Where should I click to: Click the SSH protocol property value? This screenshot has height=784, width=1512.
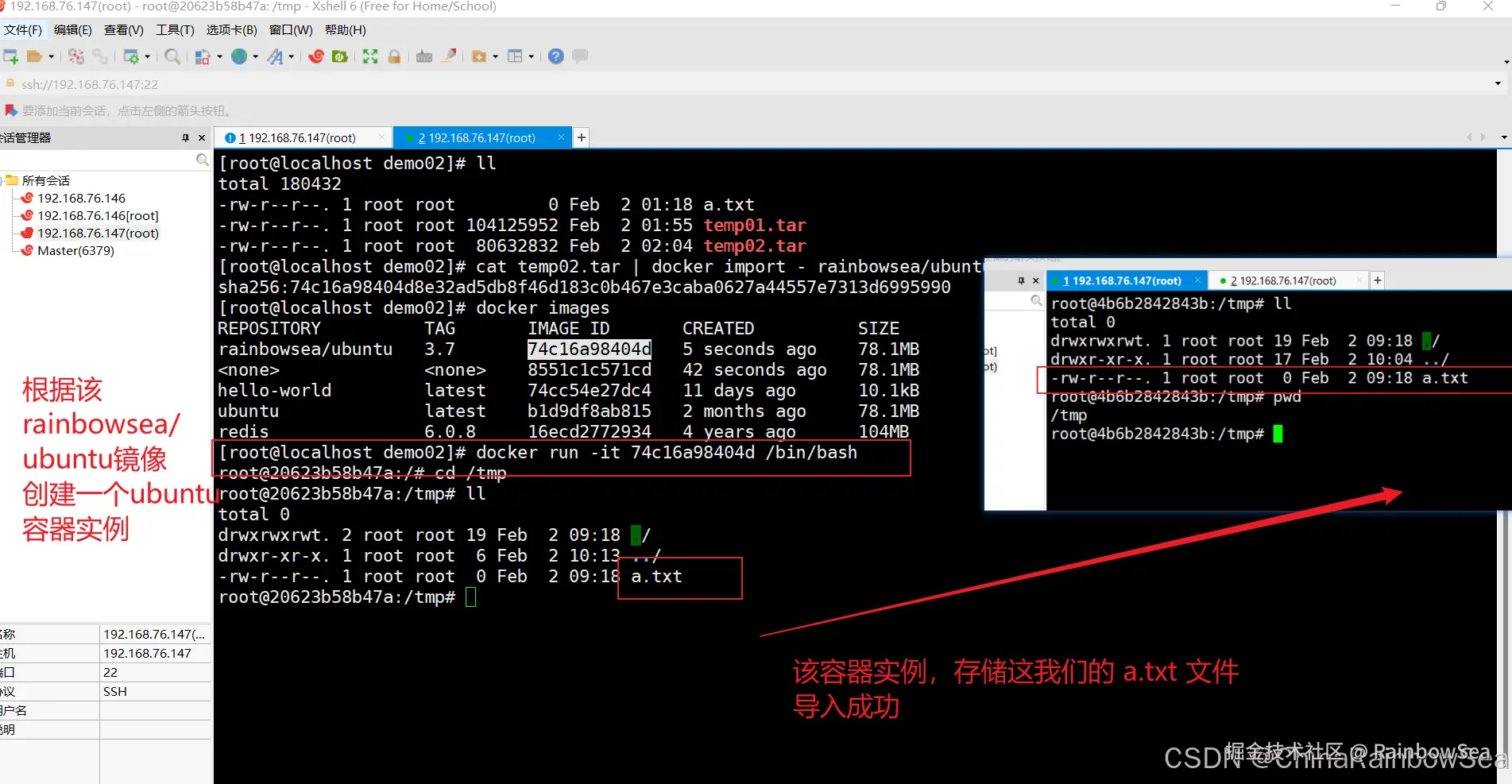(x=115, y=691)
